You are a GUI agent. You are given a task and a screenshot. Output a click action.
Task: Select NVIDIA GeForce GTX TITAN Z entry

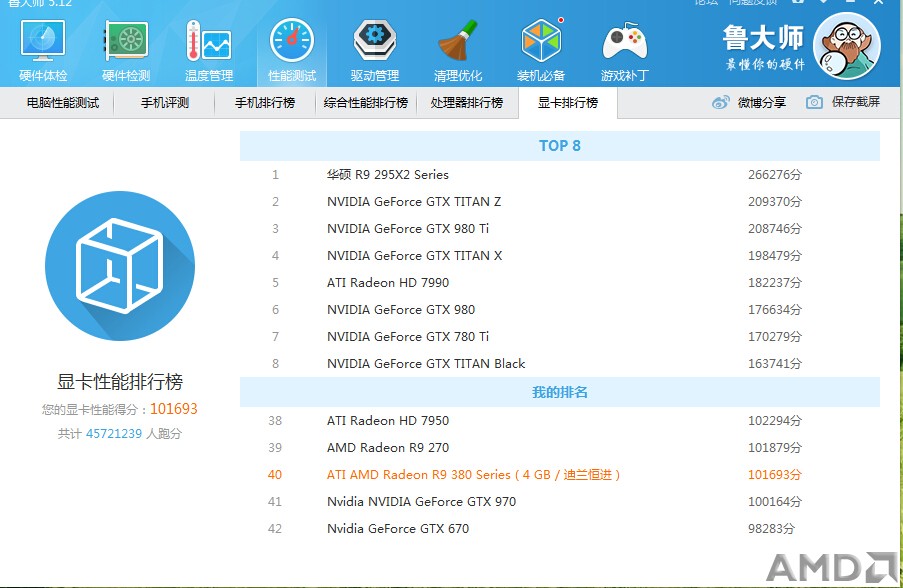(414, 202)
